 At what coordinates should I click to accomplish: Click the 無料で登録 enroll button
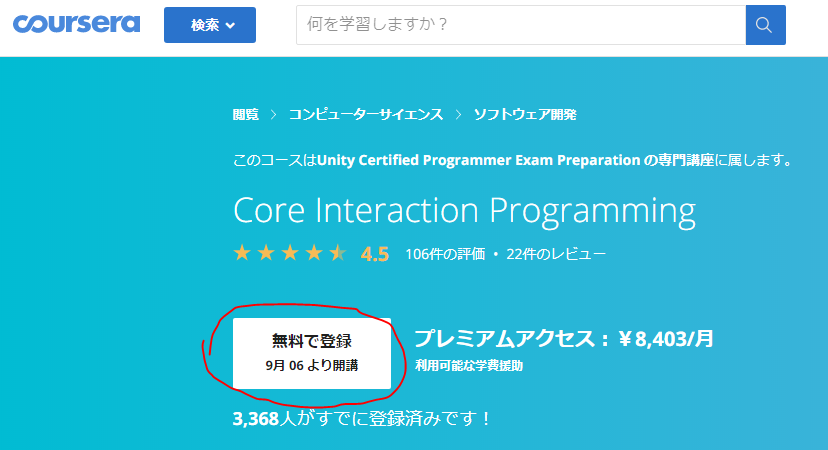[x=312, y=353]
